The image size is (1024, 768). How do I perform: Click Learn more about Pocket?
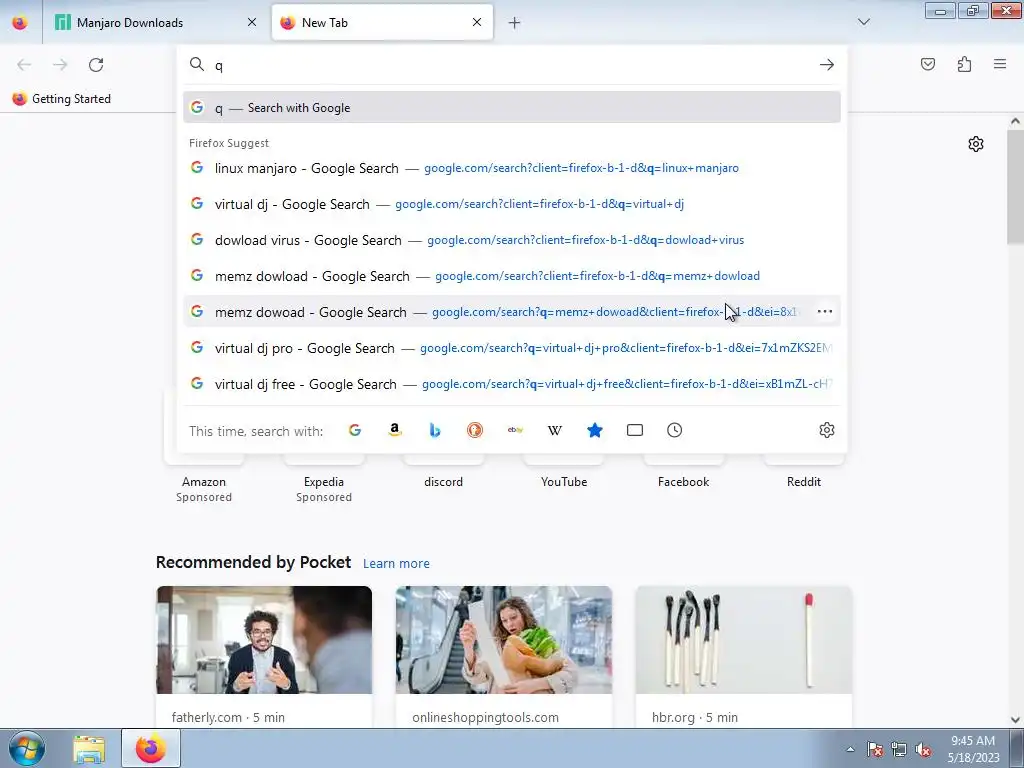click(396, 563)
